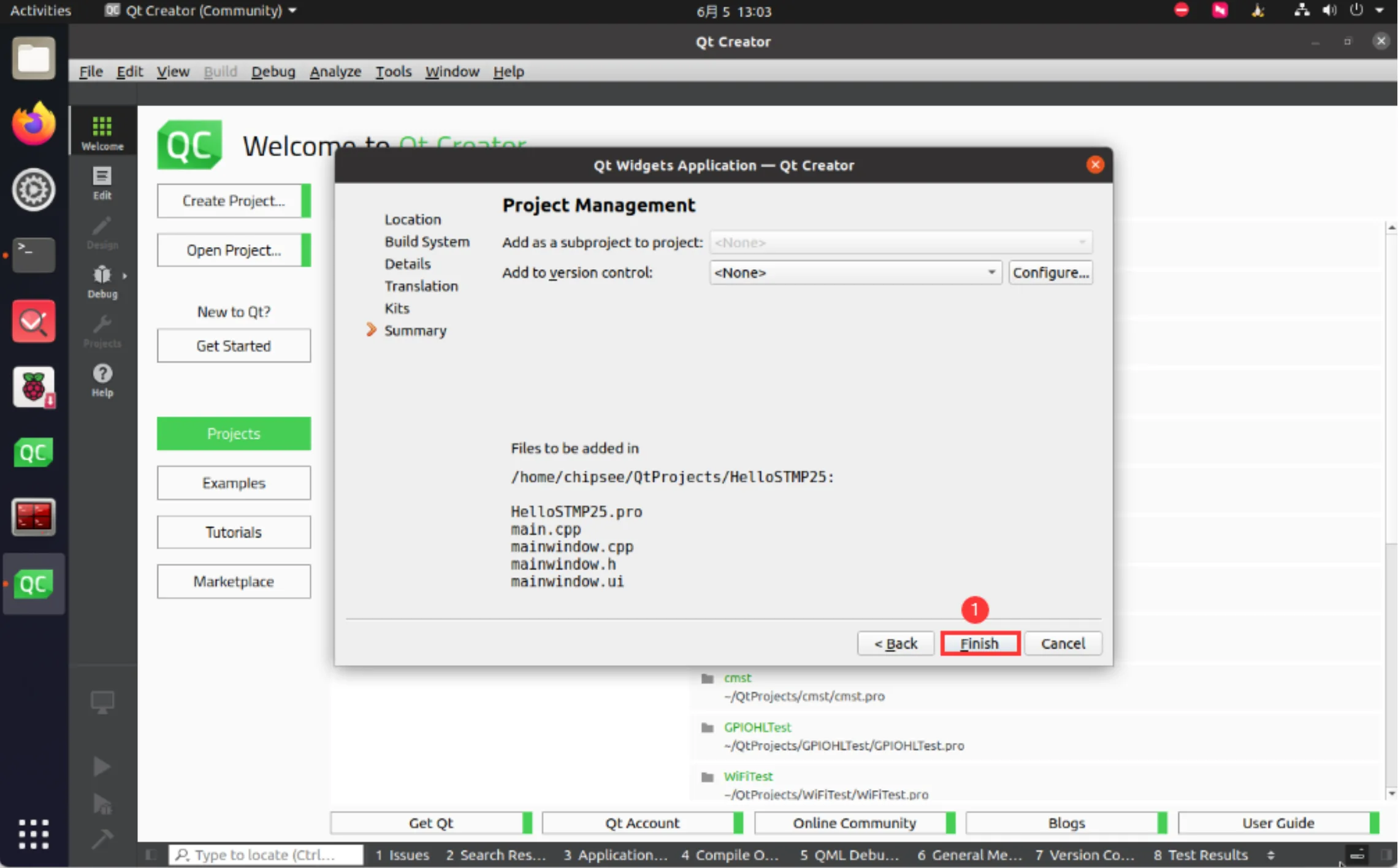Open the 1 Issues output pane

coord(402,855)
